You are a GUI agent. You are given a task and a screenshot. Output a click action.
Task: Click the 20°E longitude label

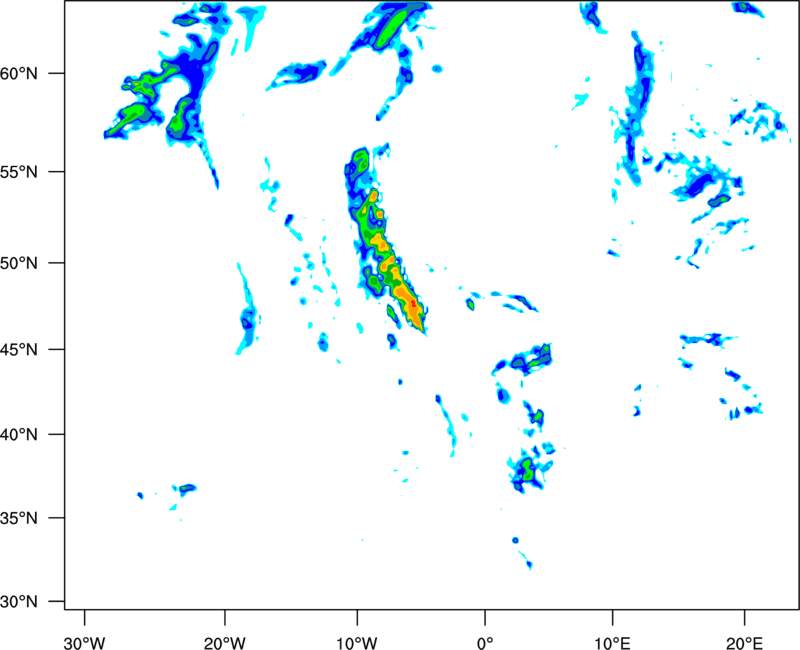[x=744, y=643]
